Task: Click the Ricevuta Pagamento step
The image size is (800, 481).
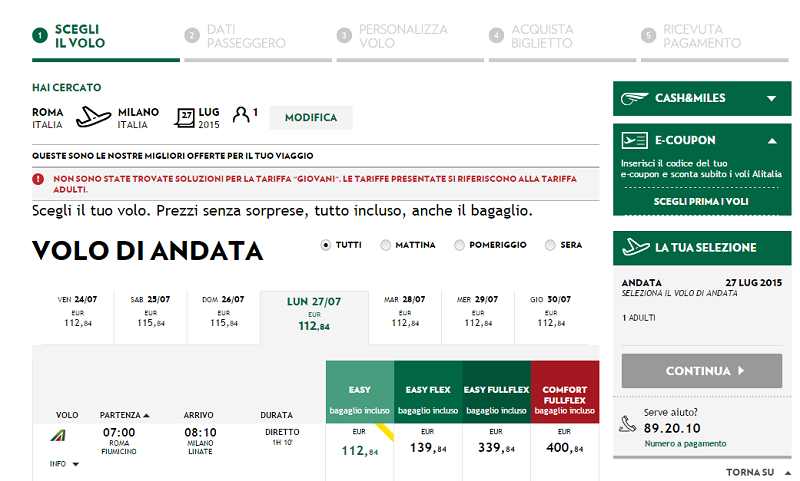Action: pyautogui.click(x=702, y=36)
